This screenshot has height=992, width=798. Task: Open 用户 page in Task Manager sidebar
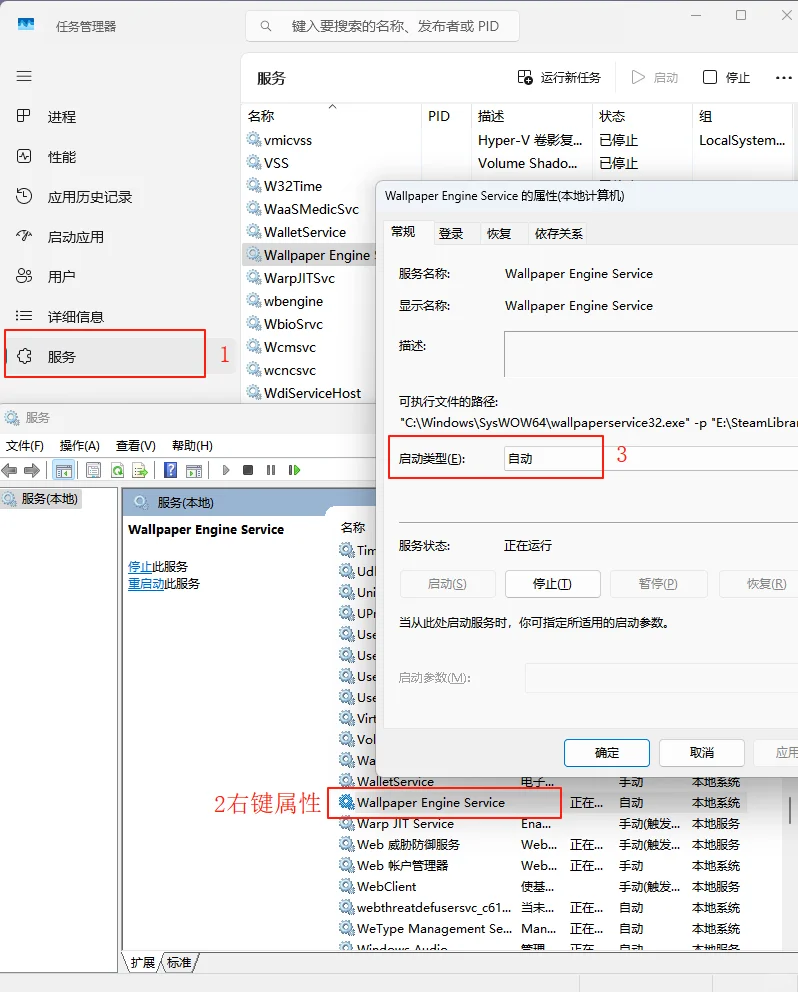click(61, 276)
